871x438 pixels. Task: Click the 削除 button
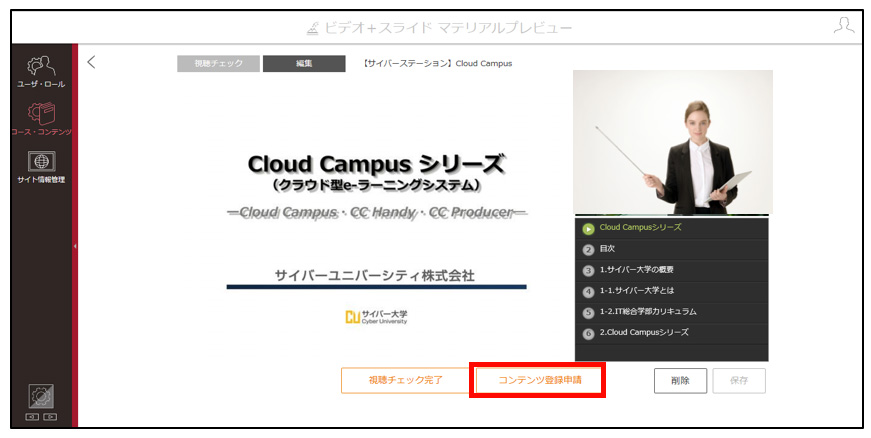(680, 381)
